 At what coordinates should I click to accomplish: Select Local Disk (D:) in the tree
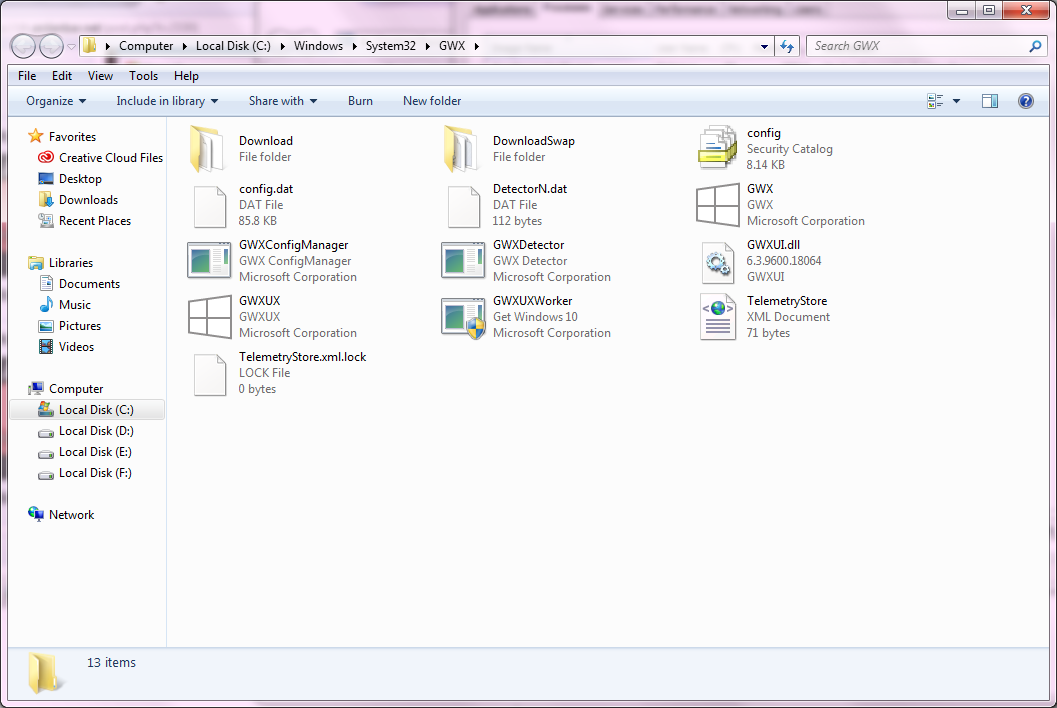(86, 431)
